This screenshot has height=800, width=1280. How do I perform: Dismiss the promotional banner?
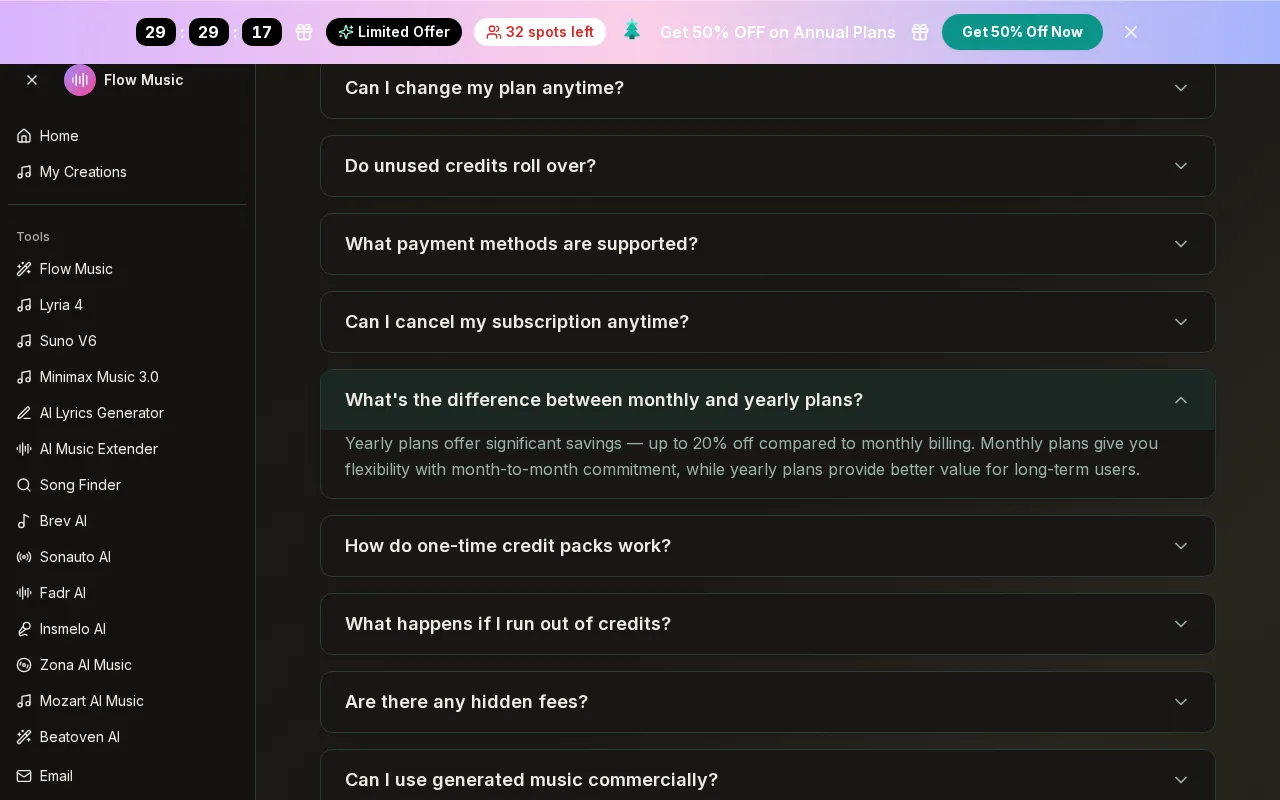point(1131,32)
